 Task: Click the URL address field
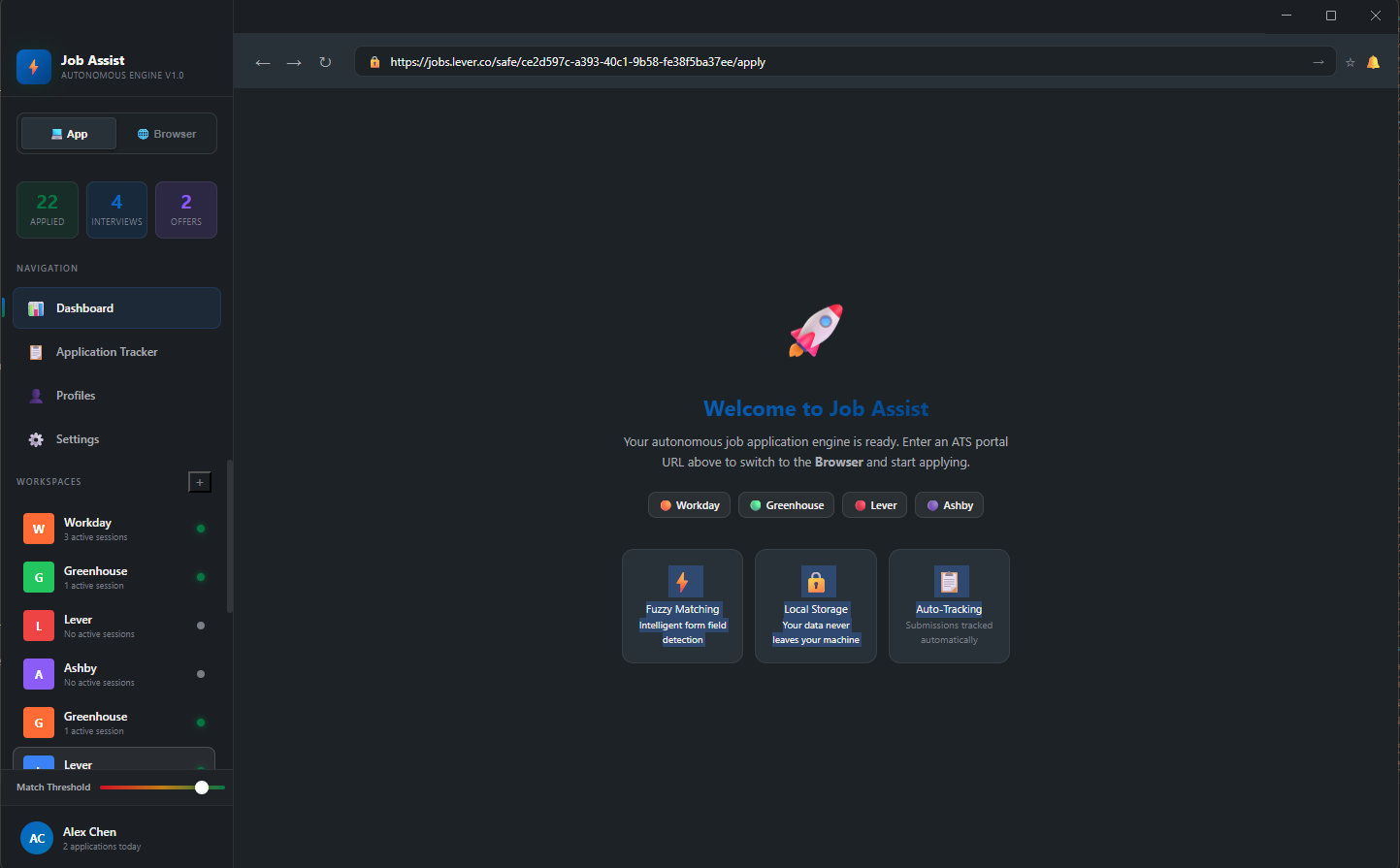tap(845, 62)
